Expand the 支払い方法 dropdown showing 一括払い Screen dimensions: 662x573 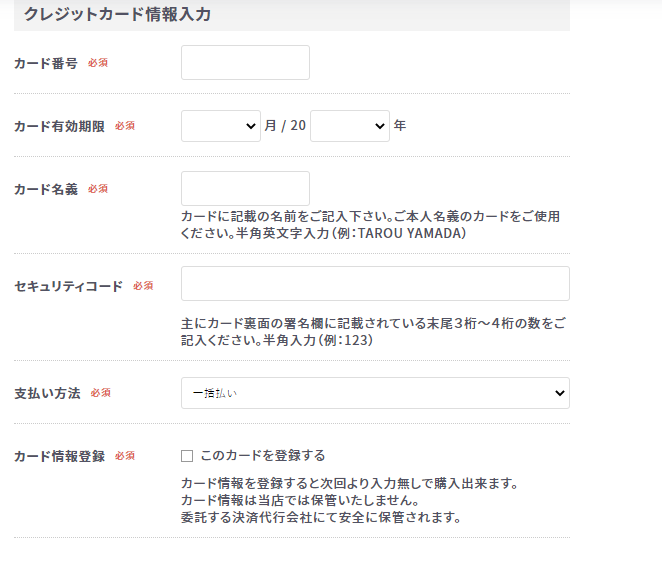375,393
